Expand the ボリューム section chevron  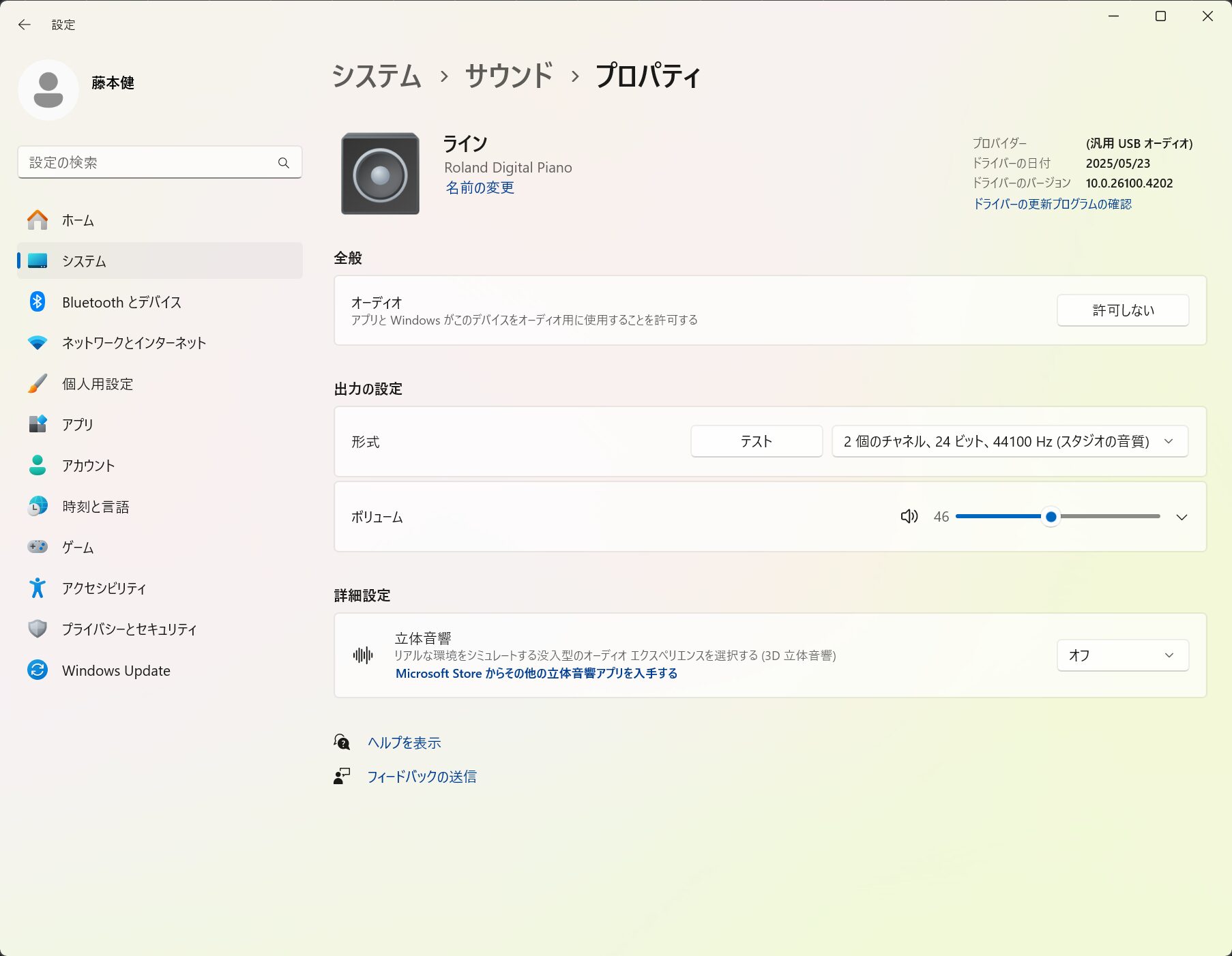click(1182, 517)
